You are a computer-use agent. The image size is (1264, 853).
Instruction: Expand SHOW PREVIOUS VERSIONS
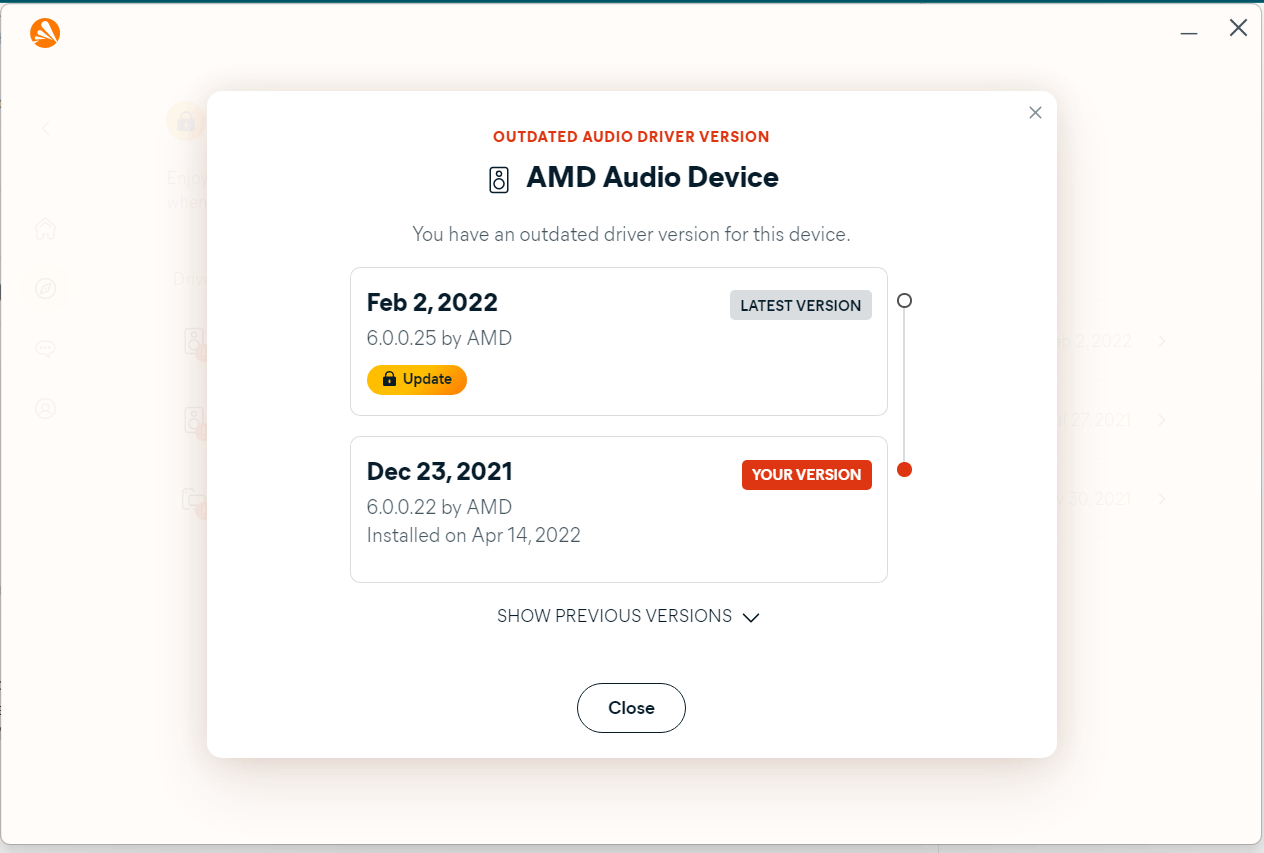coord(628,616)
